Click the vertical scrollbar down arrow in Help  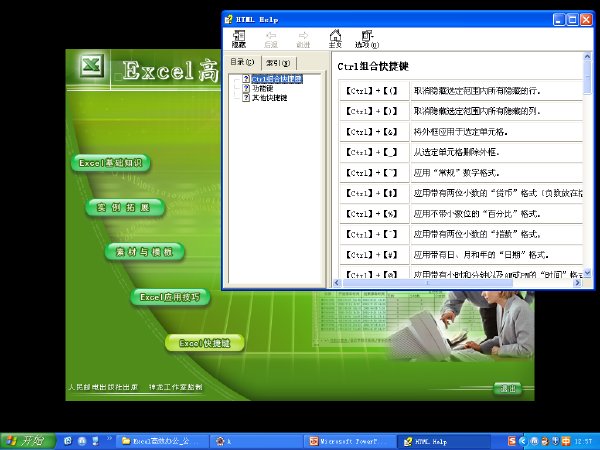[x=587, y=273]
